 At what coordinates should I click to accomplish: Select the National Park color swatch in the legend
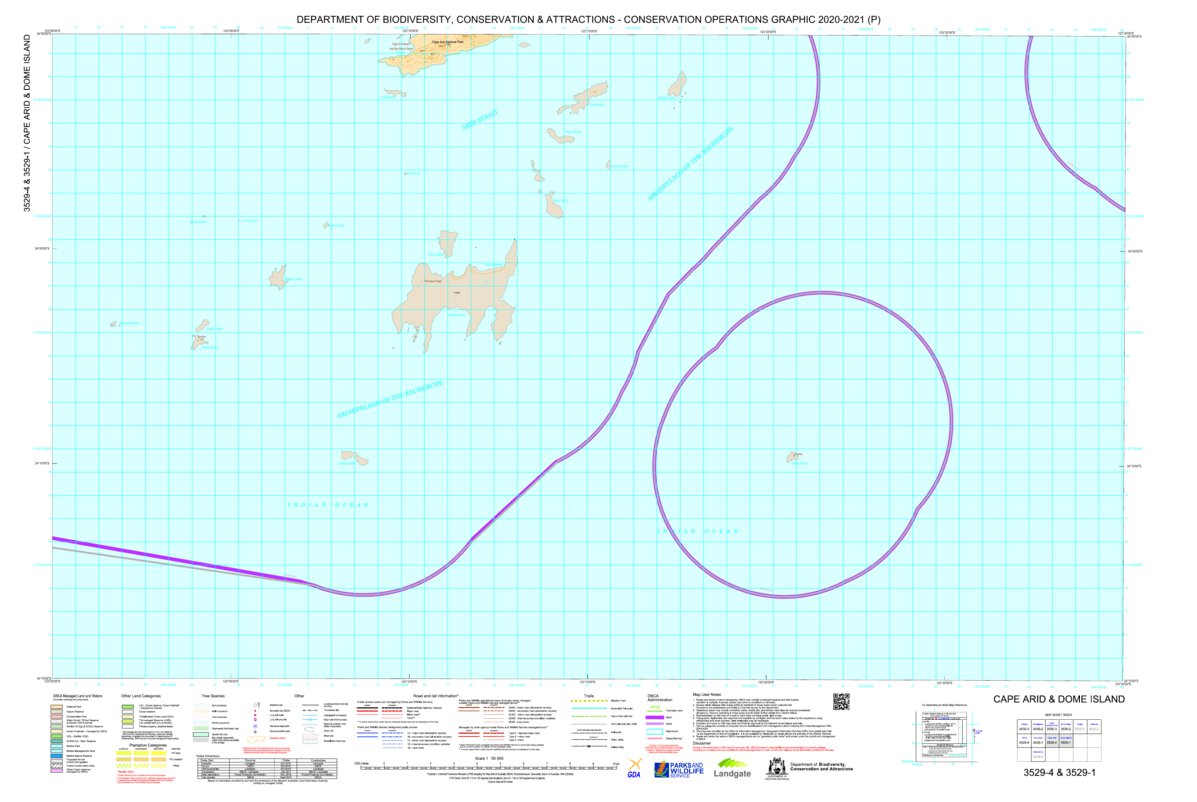point(55,706)
